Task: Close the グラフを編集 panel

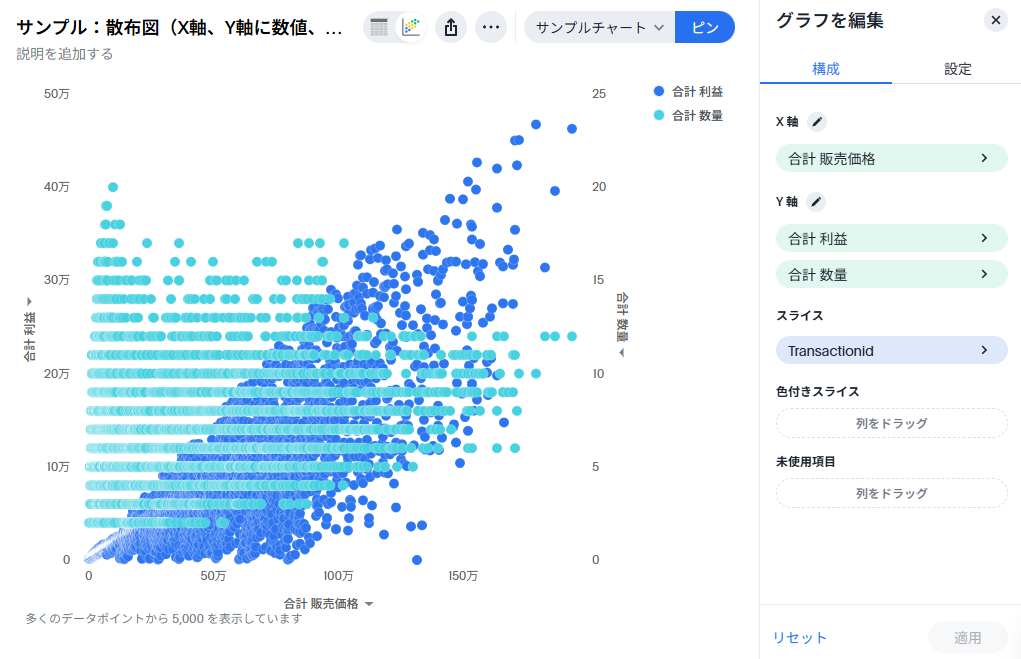Action: tap(995, 20)
